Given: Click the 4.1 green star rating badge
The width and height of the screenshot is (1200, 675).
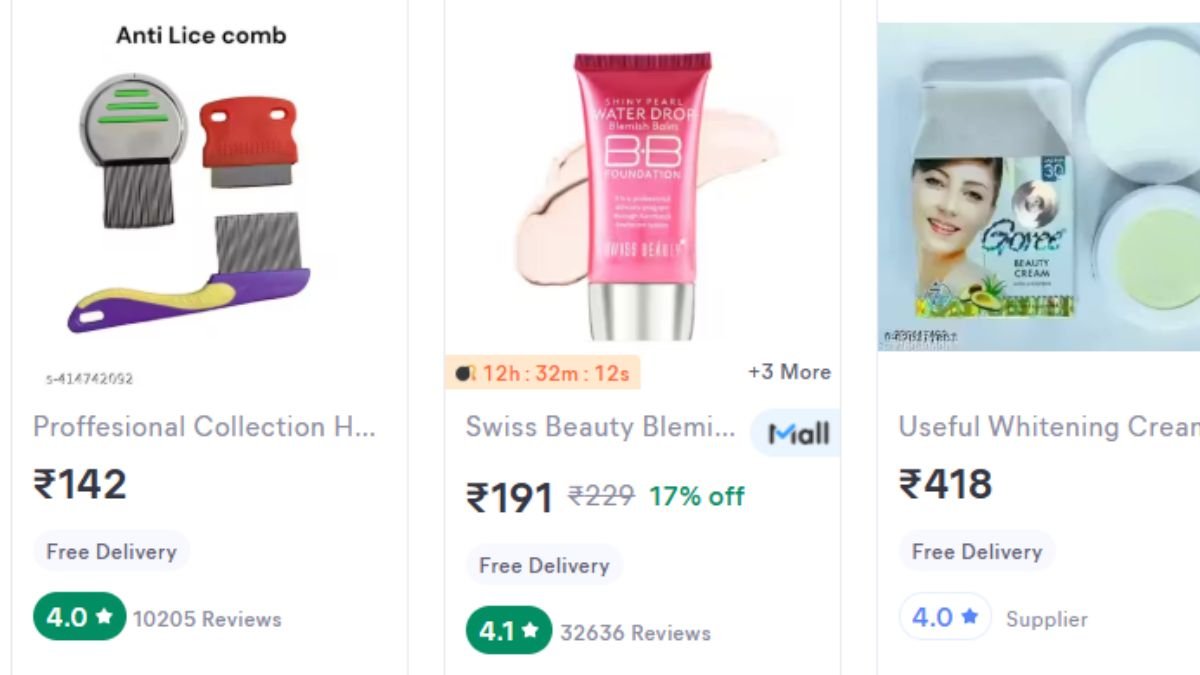Looking at the screenshot, I should point(508,631).
